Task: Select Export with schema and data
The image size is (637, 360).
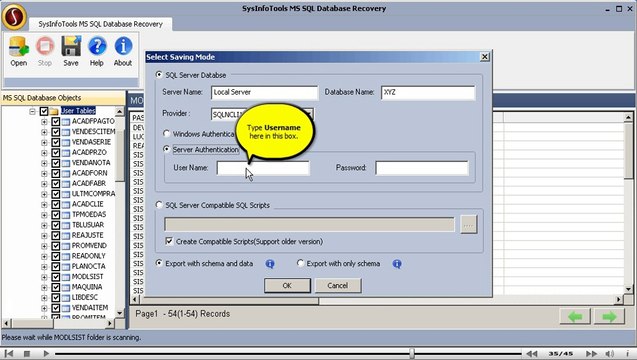Action: (159, 263)
